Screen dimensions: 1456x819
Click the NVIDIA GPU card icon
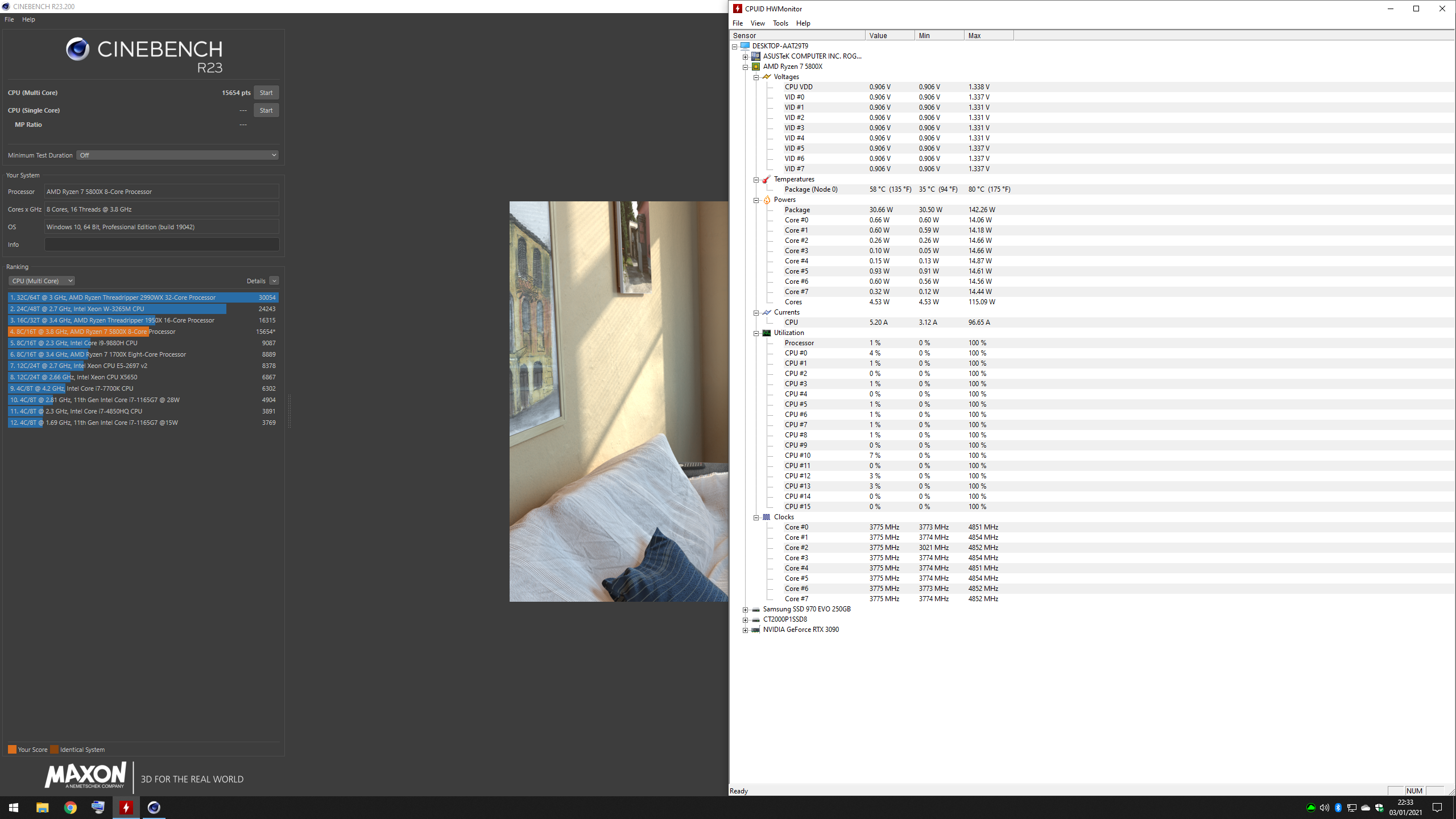coord(756,630)
